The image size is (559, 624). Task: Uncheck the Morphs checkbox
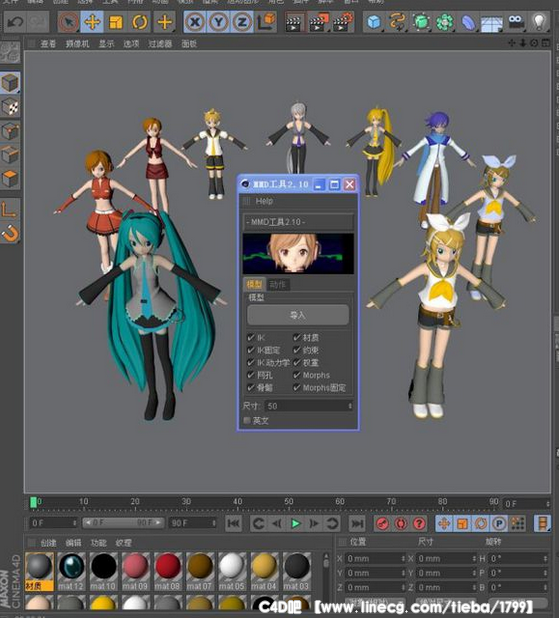coord(297,374)
